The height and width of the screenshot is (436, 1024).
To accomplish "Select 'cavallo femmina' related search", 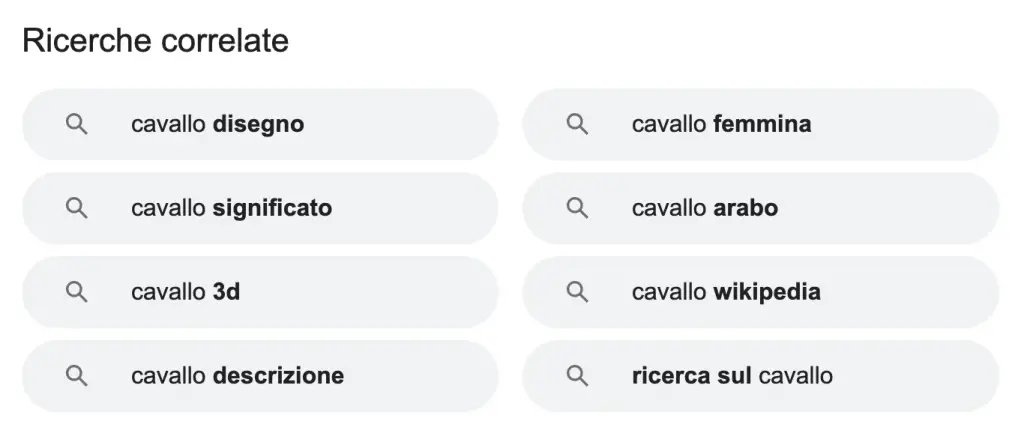I will 761,124.
